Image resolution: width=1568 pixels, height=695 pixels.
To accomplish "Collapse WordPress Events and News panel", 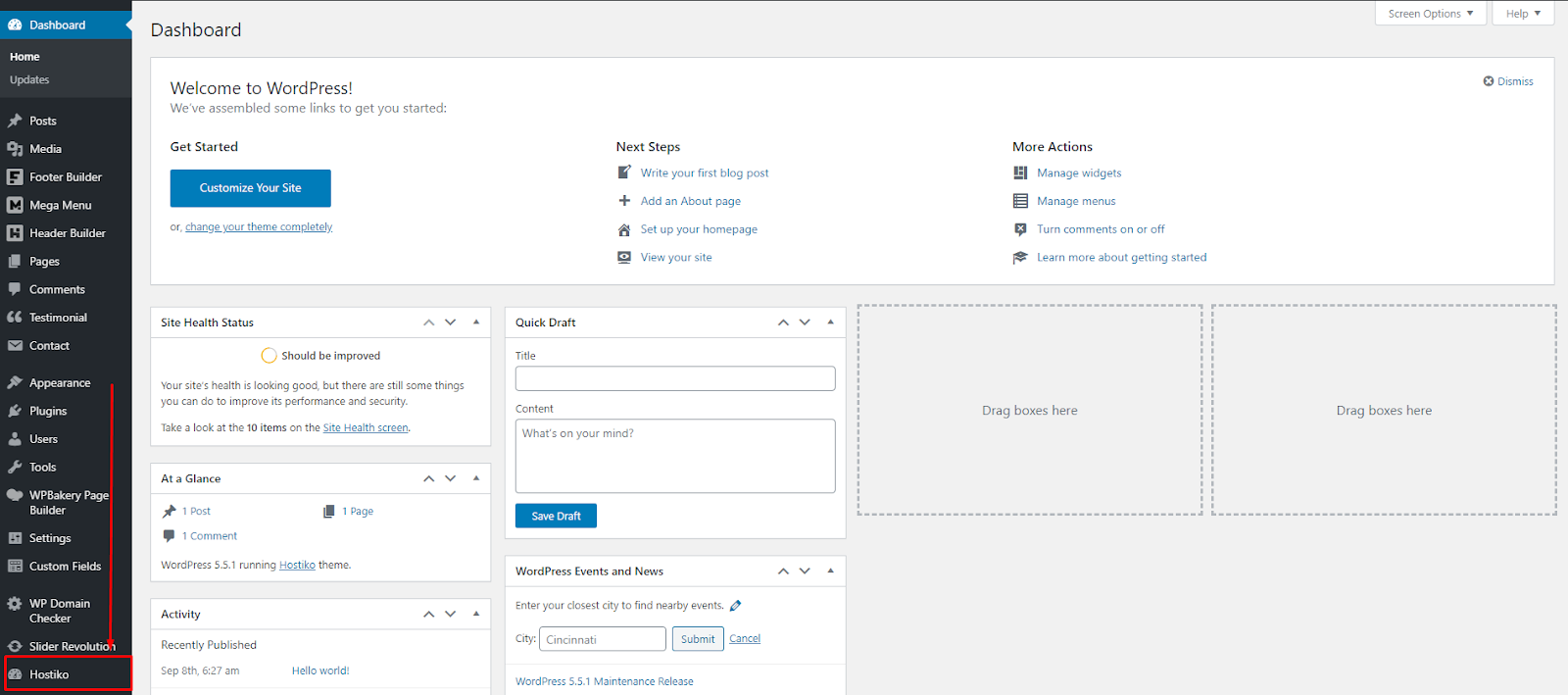I will pyautogui.click(x=831, y=571).
